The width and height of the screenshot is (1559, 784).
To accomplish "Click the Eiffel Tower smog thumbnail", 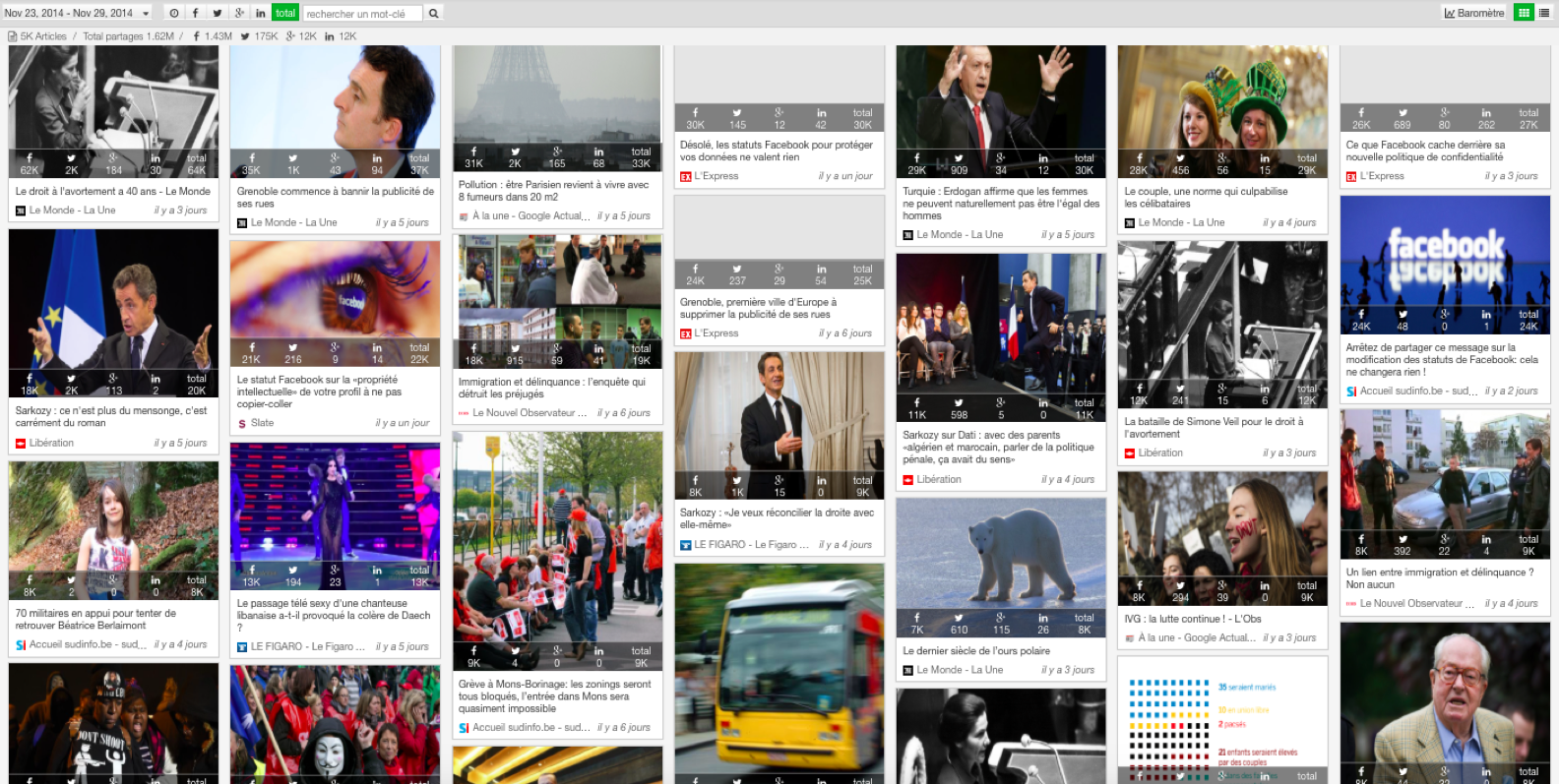I will coord(557,108).
